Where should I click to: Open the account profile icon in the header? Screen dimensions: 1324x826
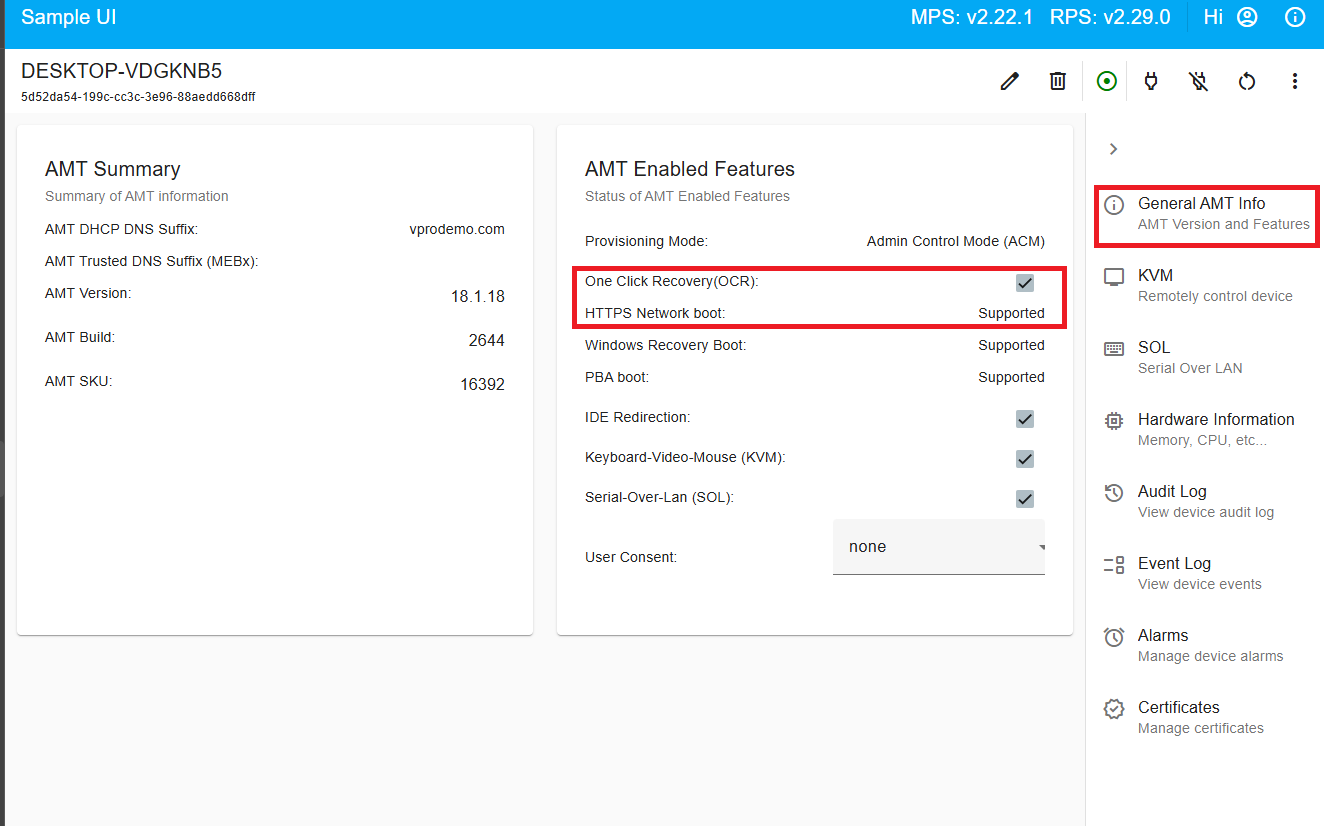click(1246, 17)
